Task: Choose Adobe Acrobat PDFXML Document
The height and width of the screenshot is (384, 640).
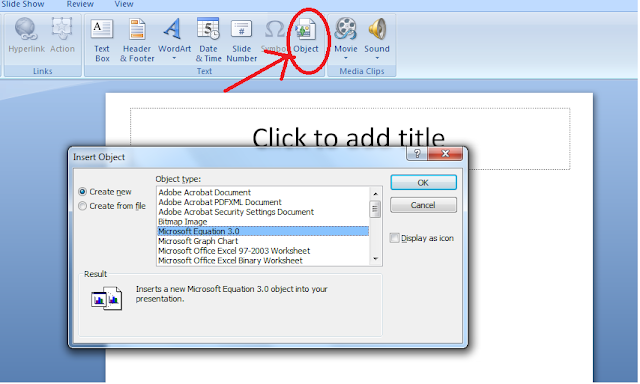Action: [x=263, y=202]
